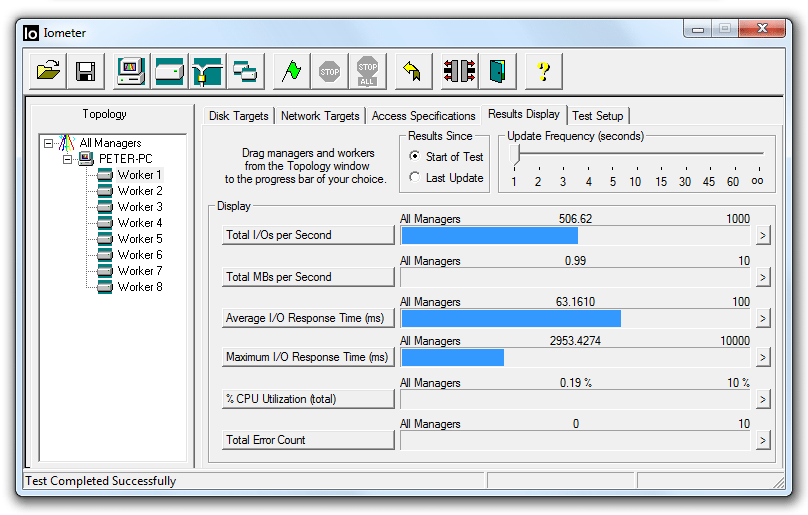This screenshot has height=515, width=808.
Task: Click the Average I/O Response Time (ms) button
Action: pyautogui.click(x=308, y=318)
